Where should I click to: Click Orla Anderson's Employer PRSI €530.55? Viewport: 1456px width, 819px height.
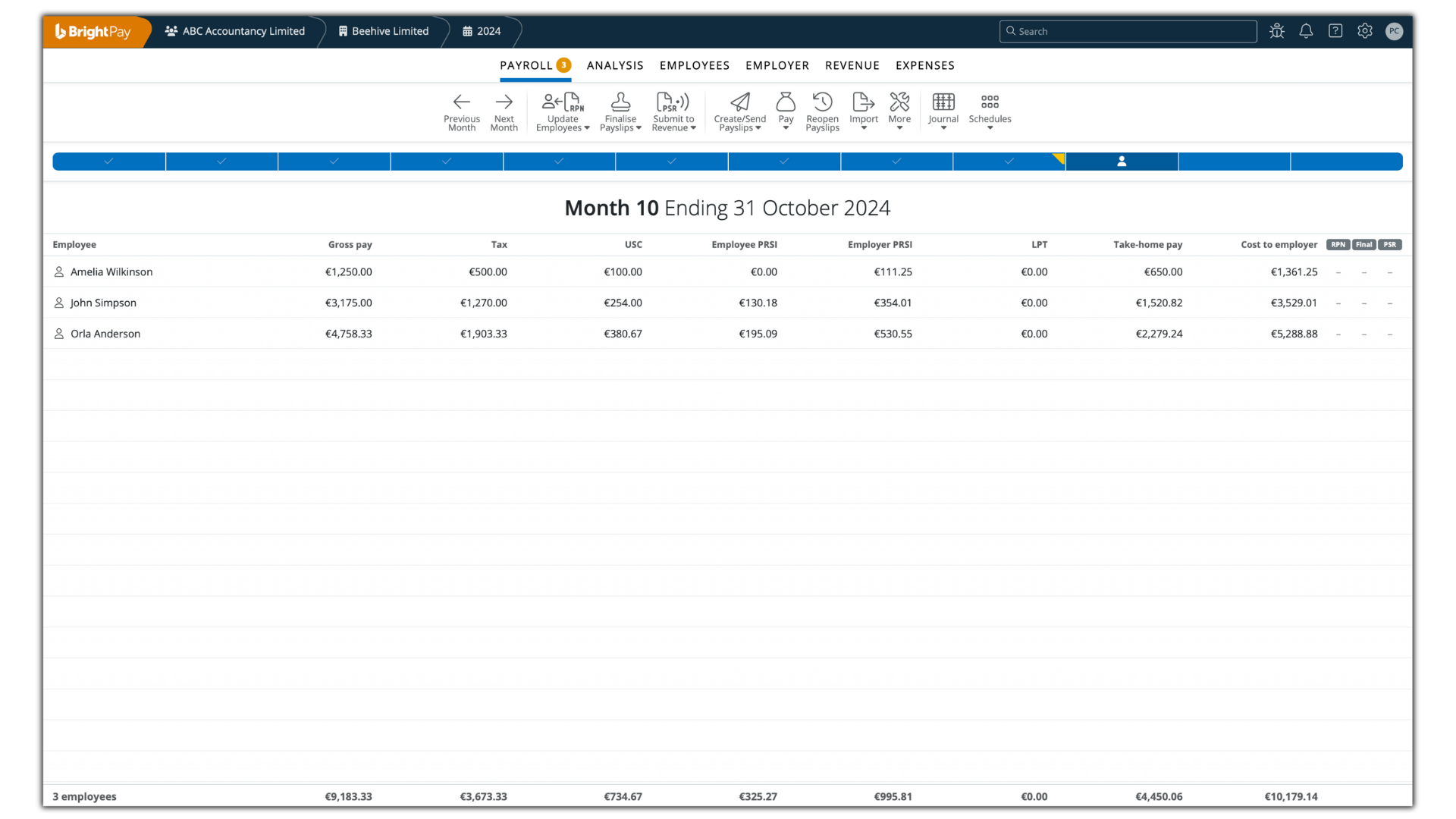point(893,334)
